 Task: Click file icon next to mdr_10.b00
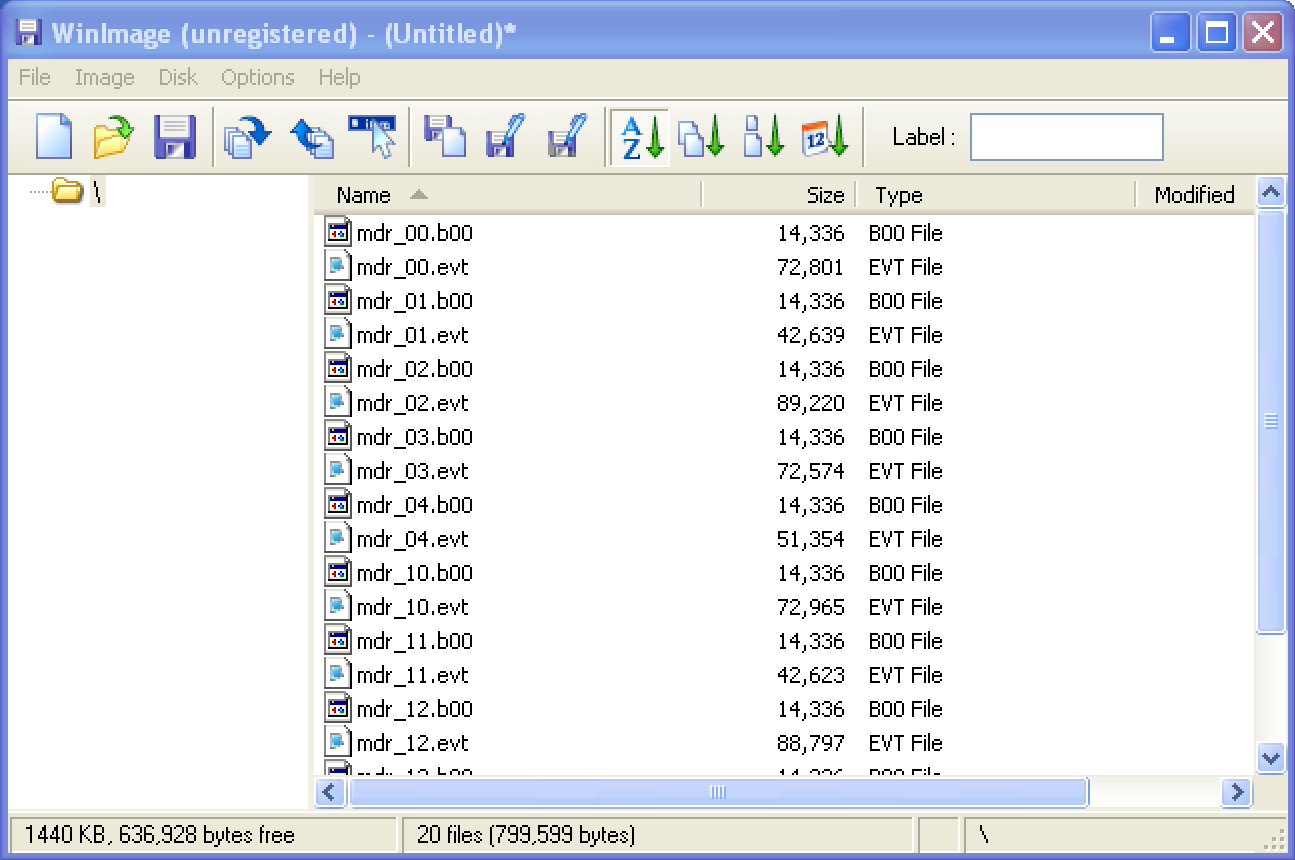339,572
